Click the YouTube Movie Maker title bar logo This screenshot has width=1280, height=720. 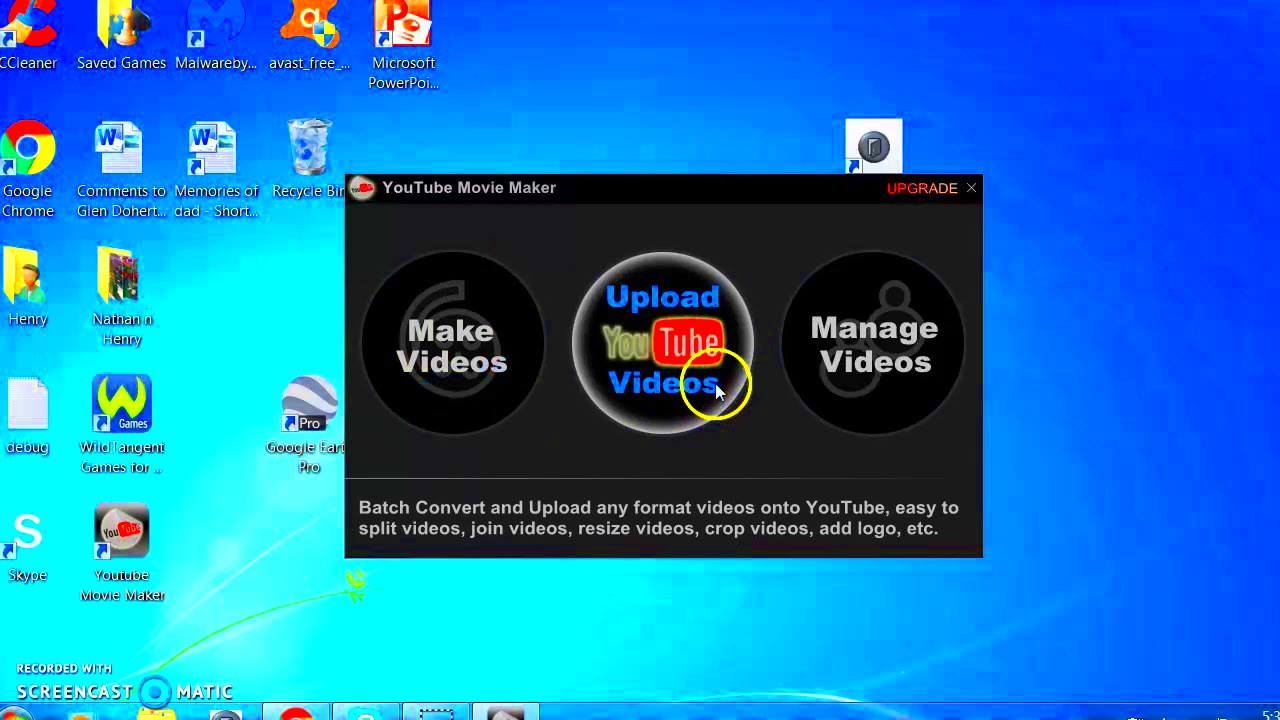pyautogui.click(x=362, y=188)
